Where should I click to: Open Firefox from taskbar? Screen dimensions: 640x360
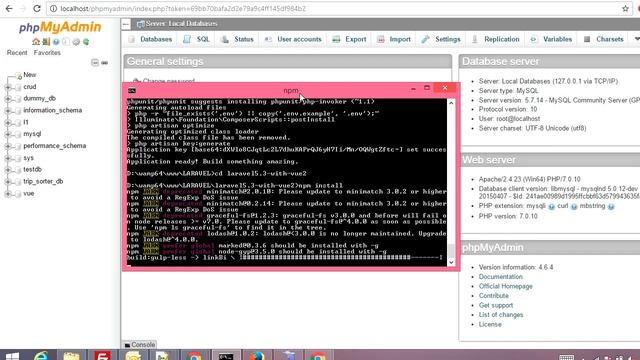256,356
